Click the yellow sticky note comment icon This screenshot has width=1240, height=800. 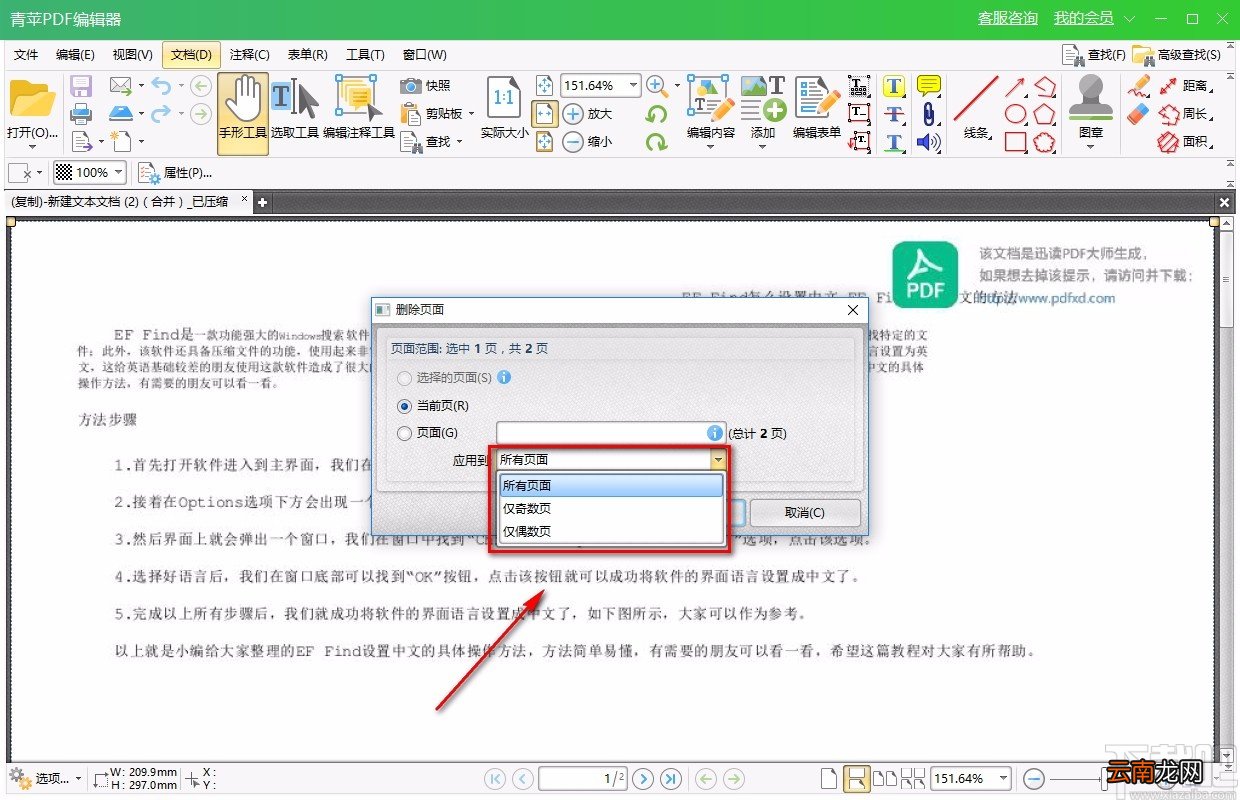pos(929,86)
